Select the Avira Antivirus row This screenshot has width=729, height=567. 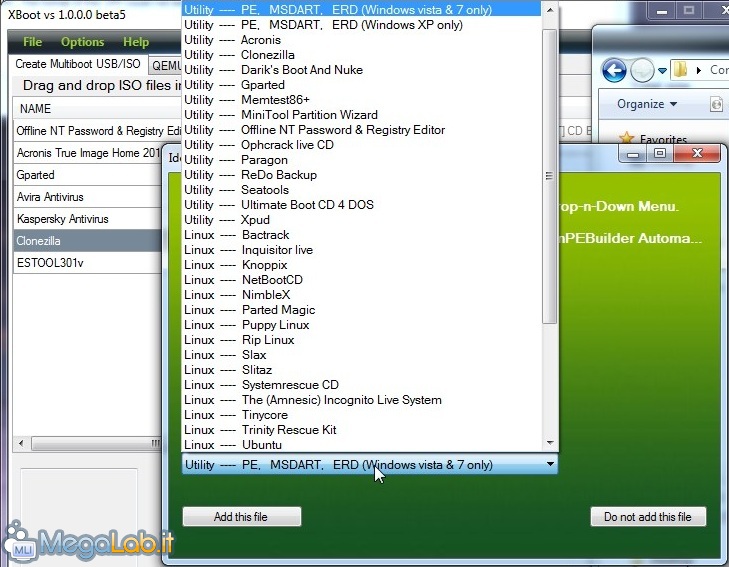(x=88, y=197)
